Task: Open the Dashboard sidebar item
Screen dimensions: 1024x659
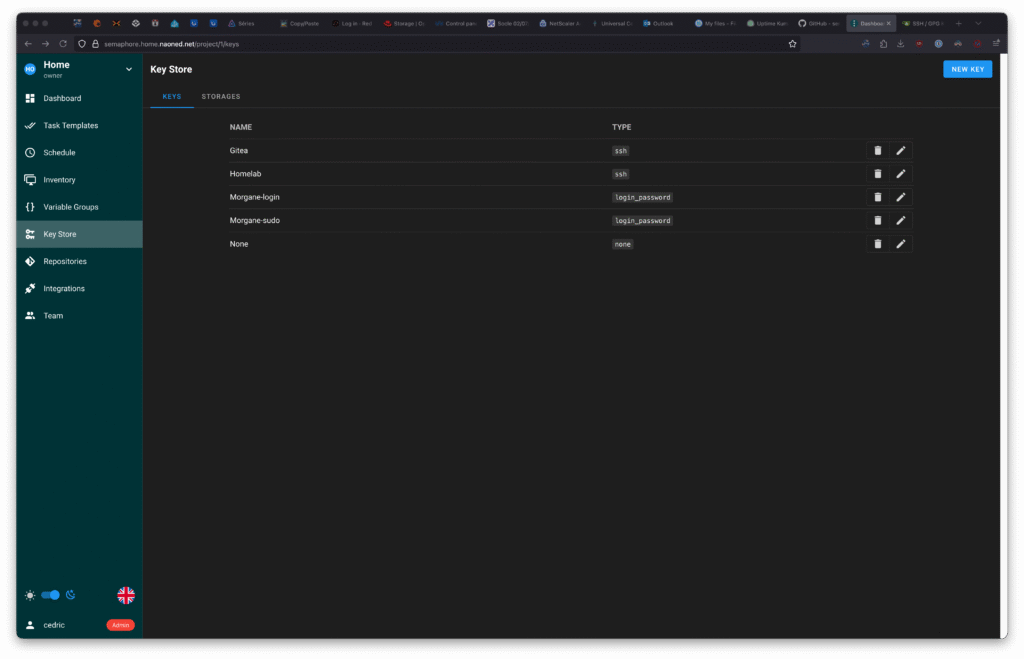Action: (62, 98)
